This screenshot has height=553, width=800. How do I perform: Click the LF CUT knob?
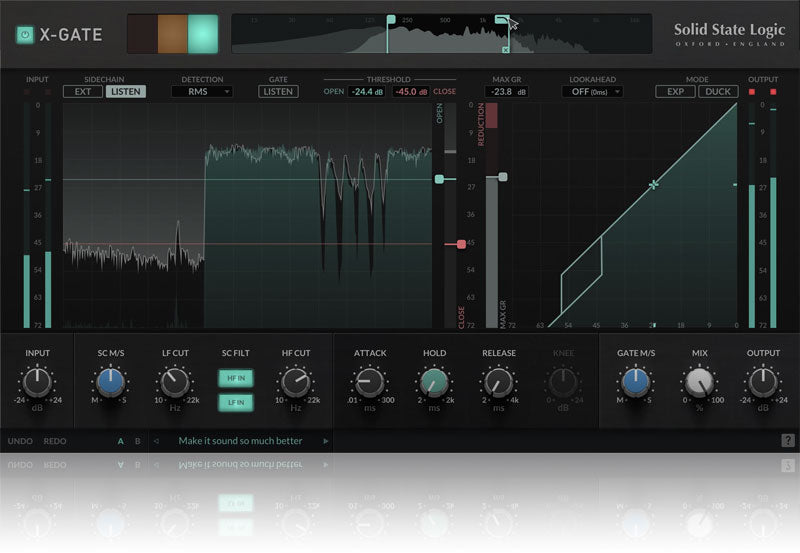pos(175,382)
